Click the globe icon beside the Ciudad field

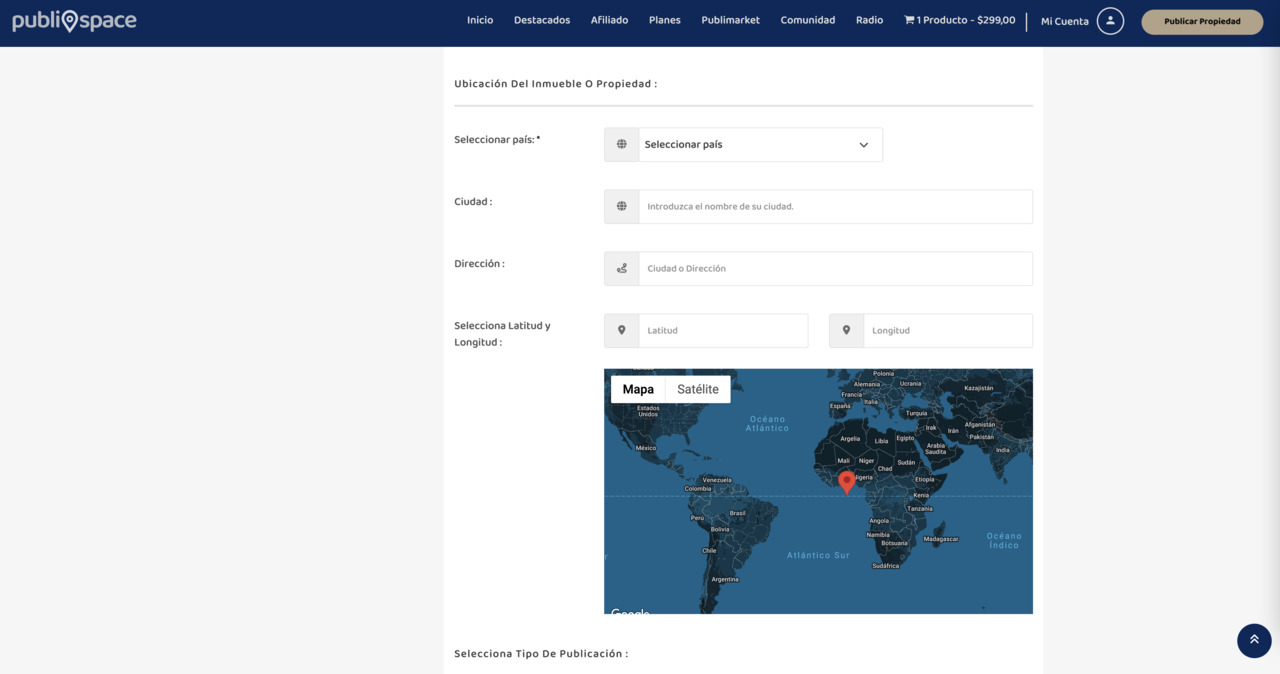coord(622,206)
